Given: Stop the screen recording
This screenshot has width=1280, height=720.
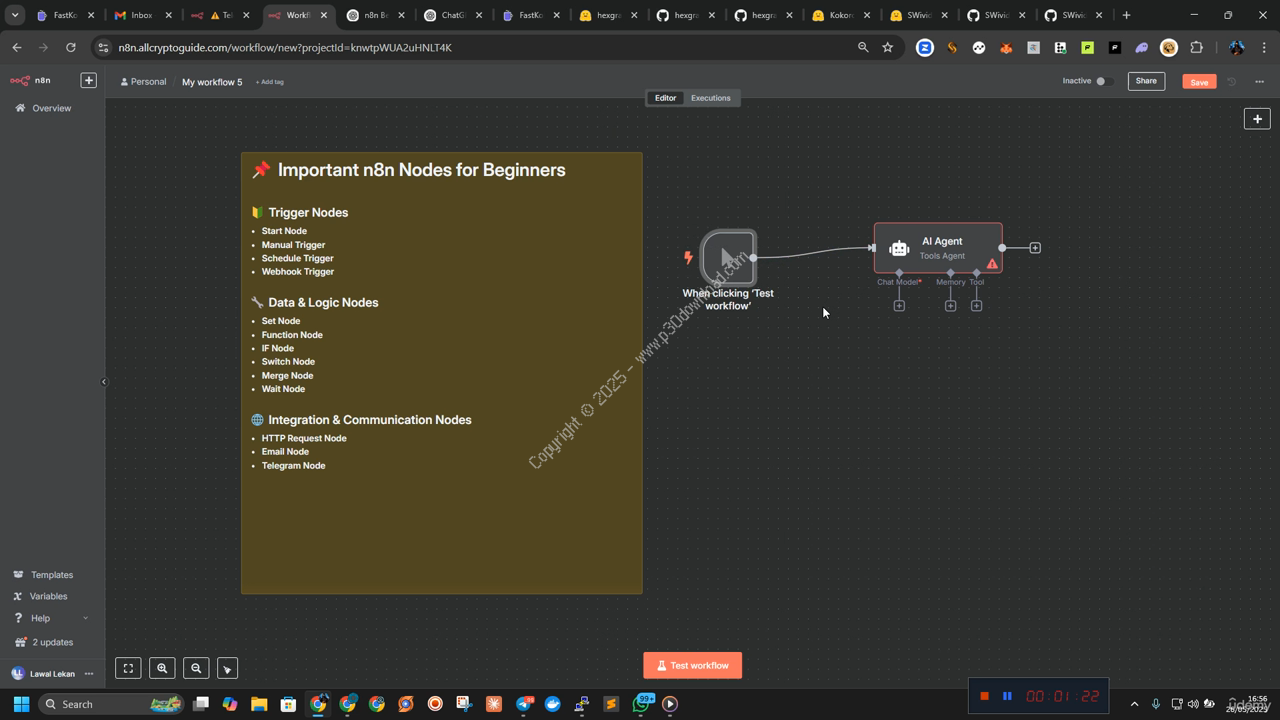Looking at the screenshot, I should [x=984, y=696].
